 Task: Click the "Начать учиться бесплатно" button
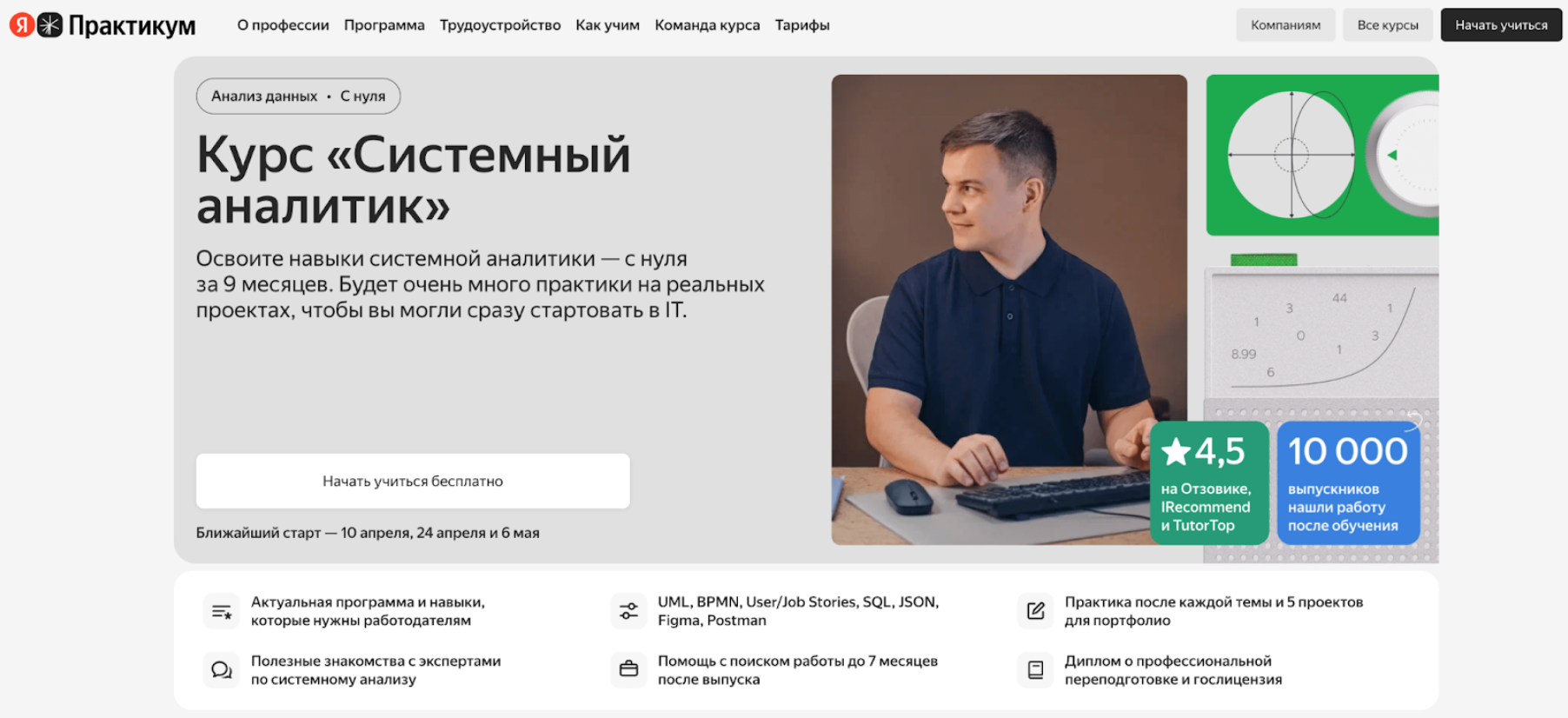pyautogui.click(x=413, y=481)
